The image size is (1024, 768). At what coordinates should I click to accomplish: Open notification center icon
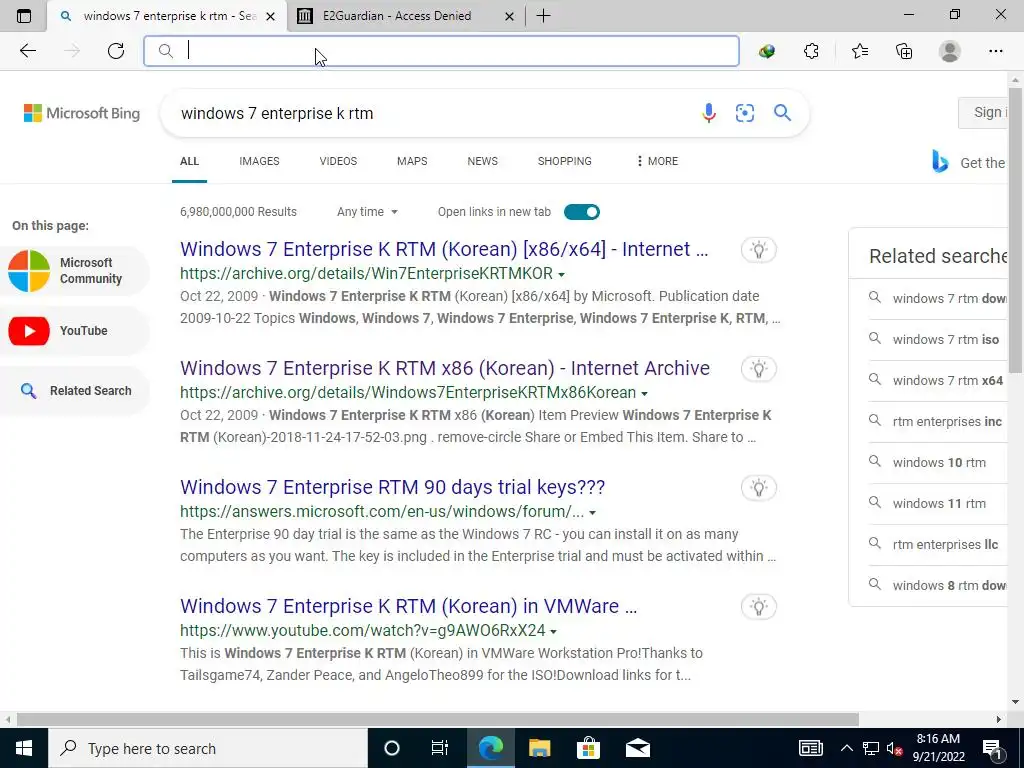click(992, 748)
